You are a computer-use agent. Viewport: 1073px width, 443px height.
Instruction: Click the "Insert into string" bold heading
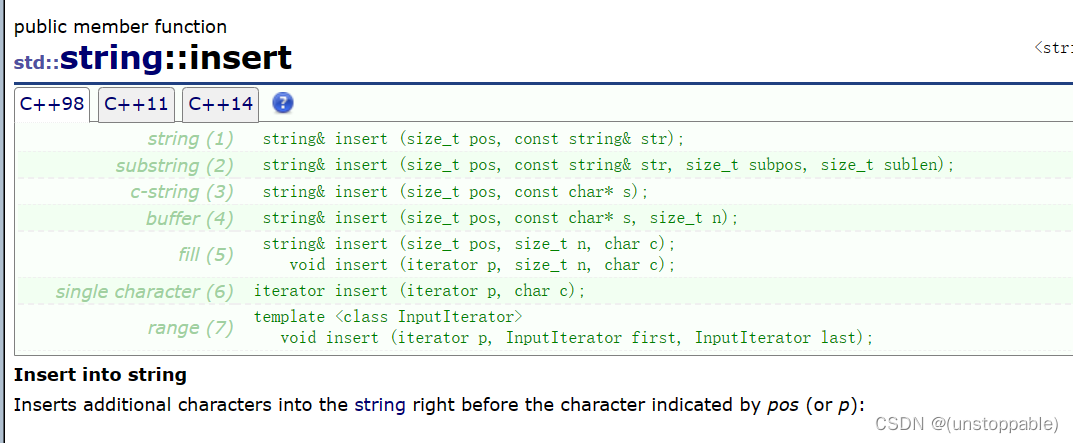click(x=100, y=375)
